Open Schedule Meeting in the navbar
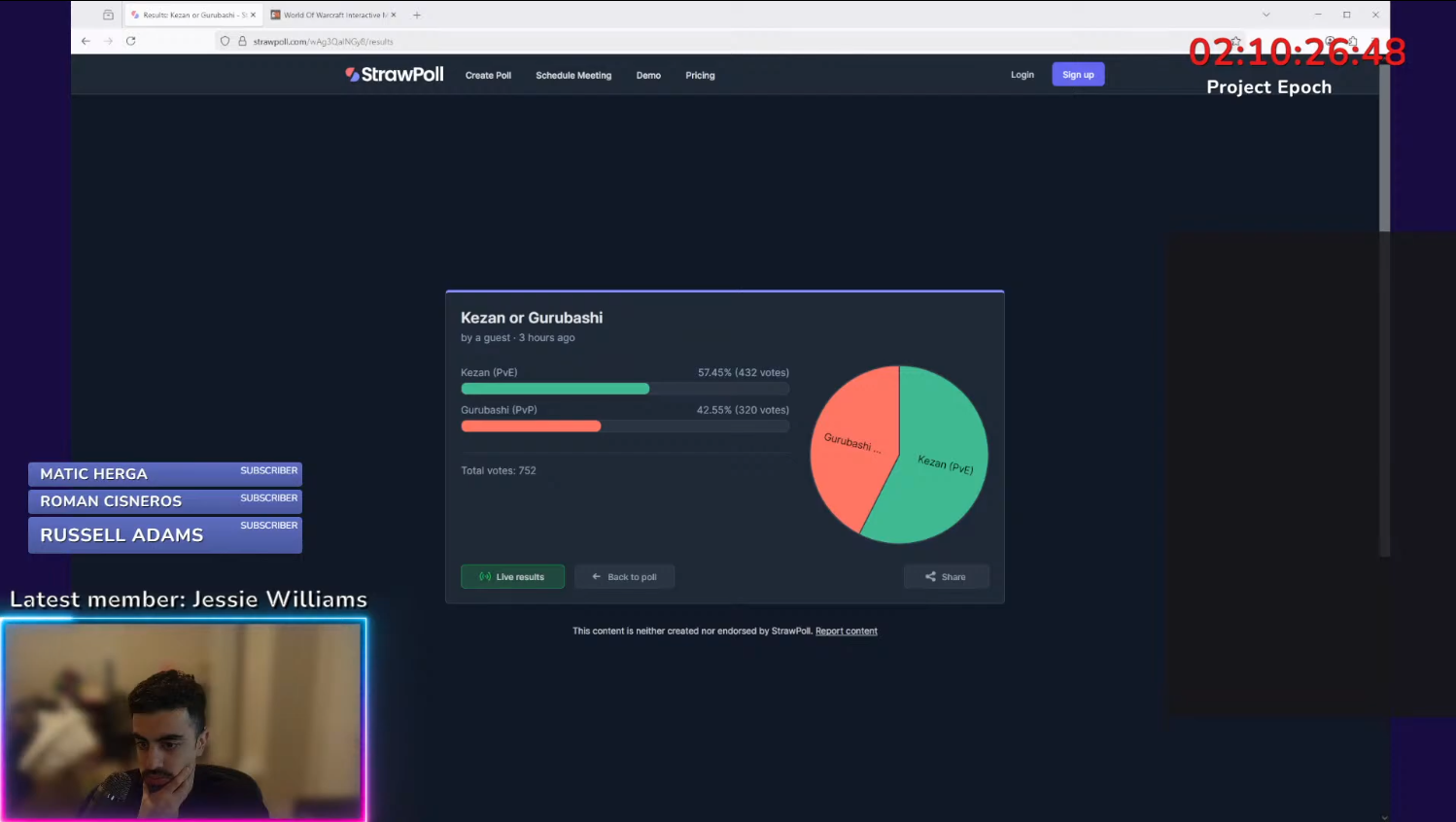Viewport: 1456px width, 822px height. point(573,76)
